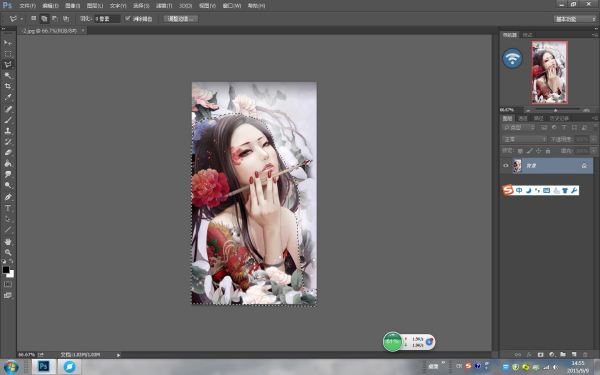Select the History Brush tool
The width and height of the screenshot is (600, 375).
[8, 142]
